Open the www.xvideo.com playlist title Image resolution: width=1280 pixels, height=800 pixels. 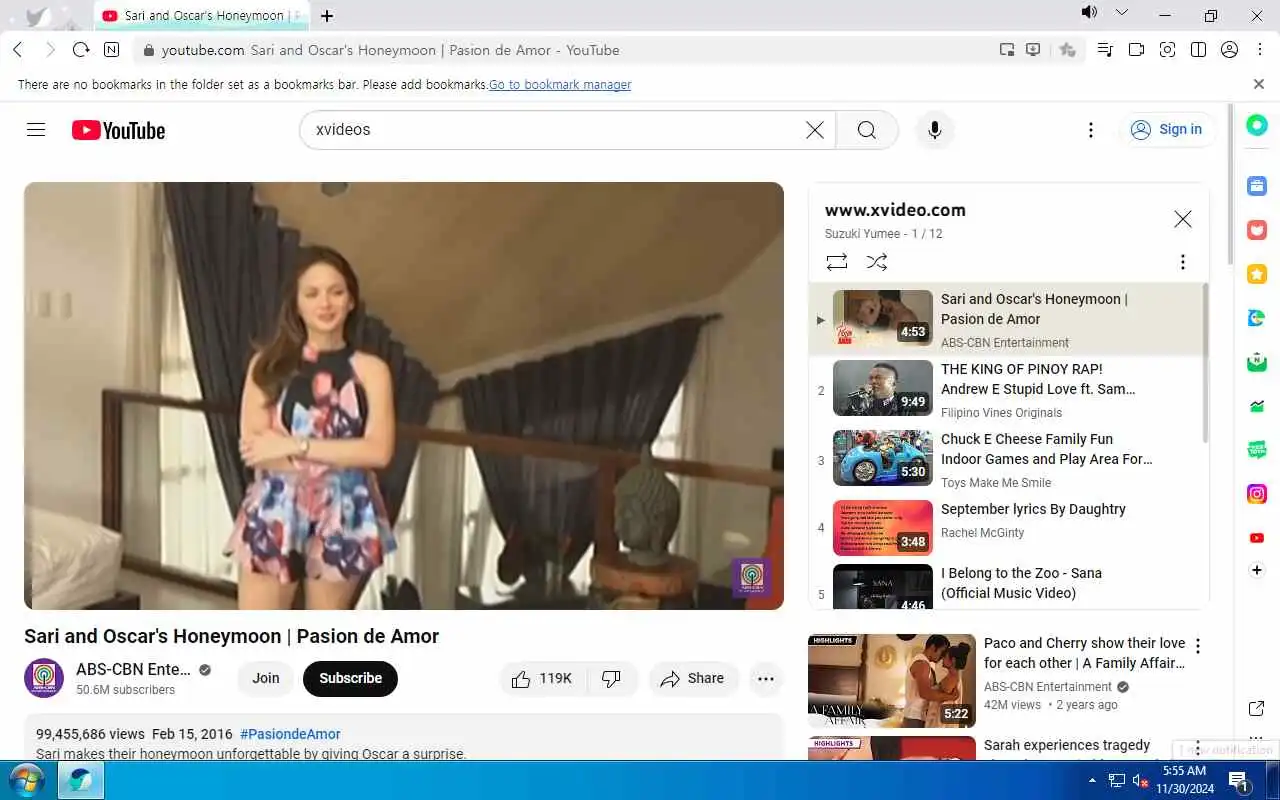pos(895,210)
